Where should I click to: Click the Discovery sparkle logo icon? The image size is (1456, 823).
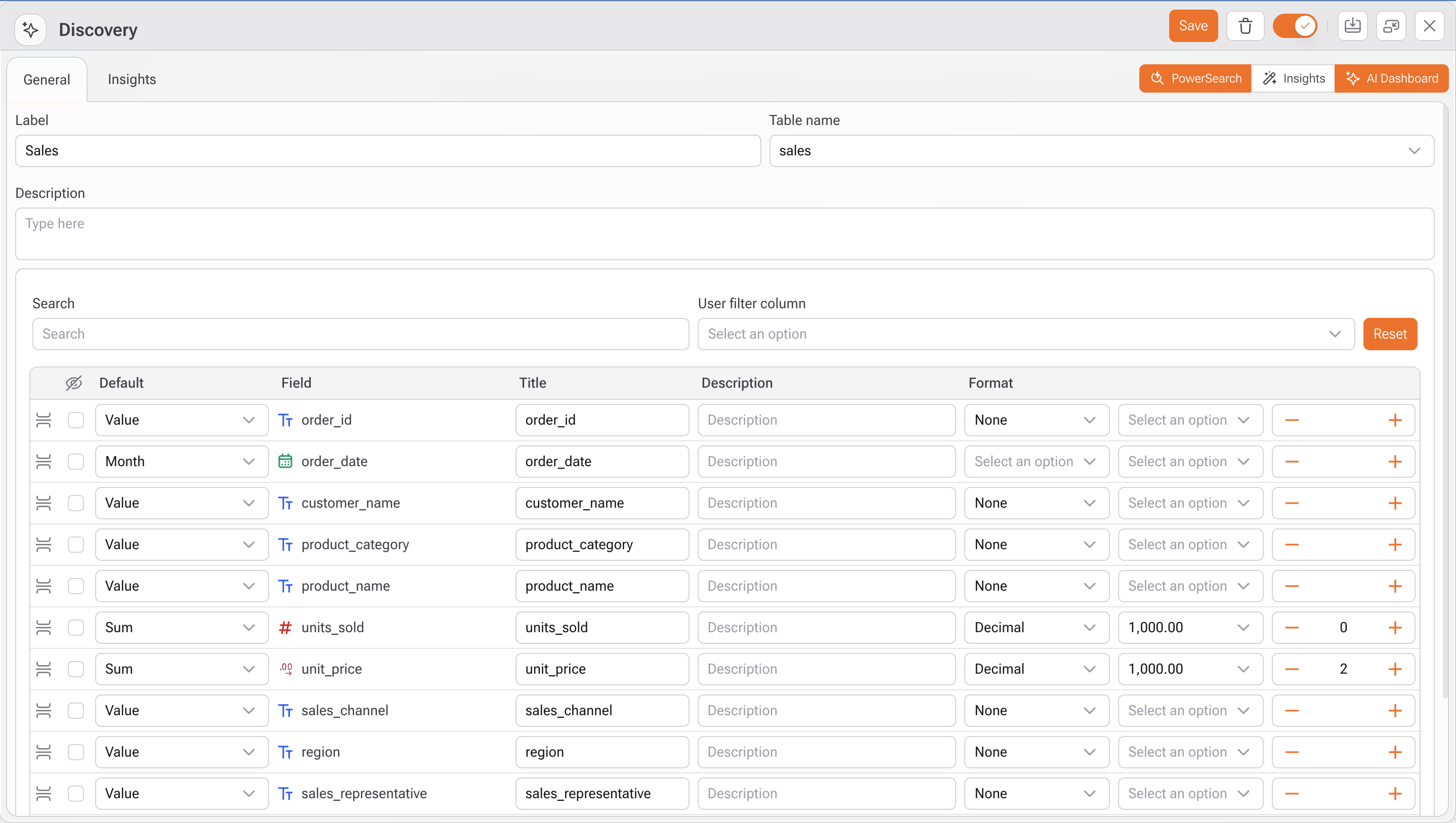(x=30, y=29)
